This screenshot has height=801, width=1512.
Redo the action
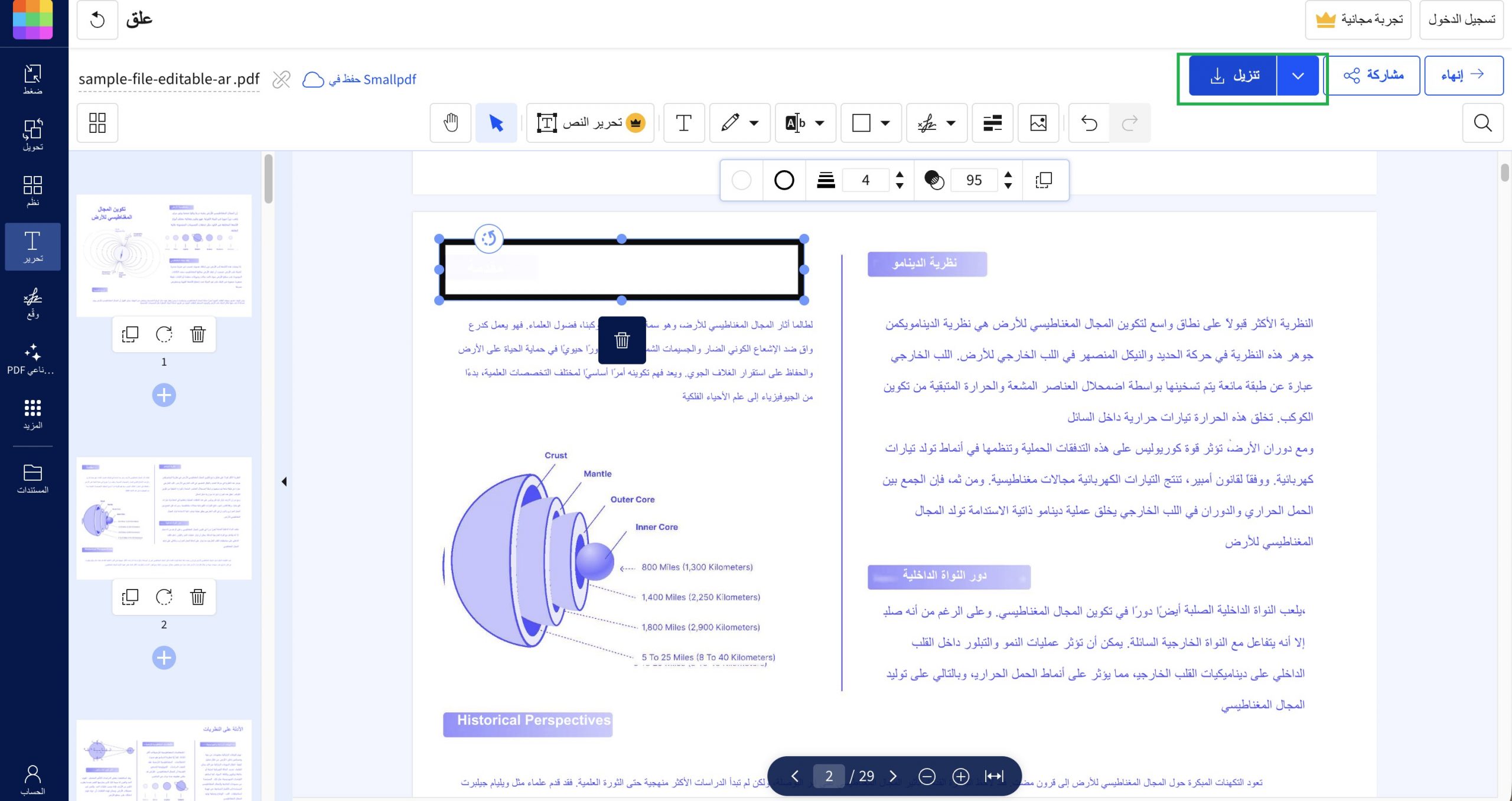[1130, 123]
